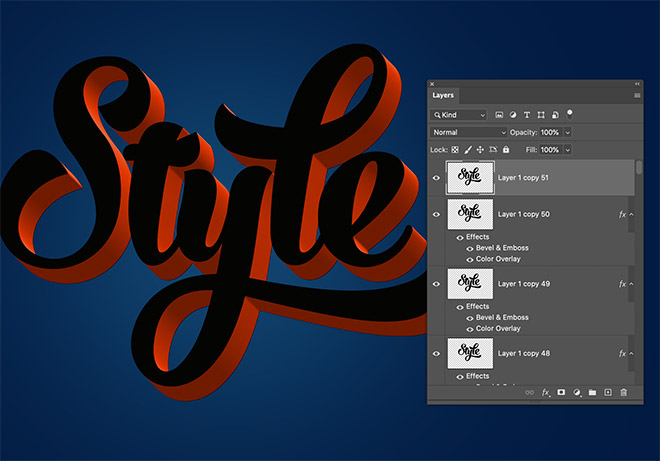Create a new layer group folder
This screenshot has width=660, height=461.
[x=592, y=393]
